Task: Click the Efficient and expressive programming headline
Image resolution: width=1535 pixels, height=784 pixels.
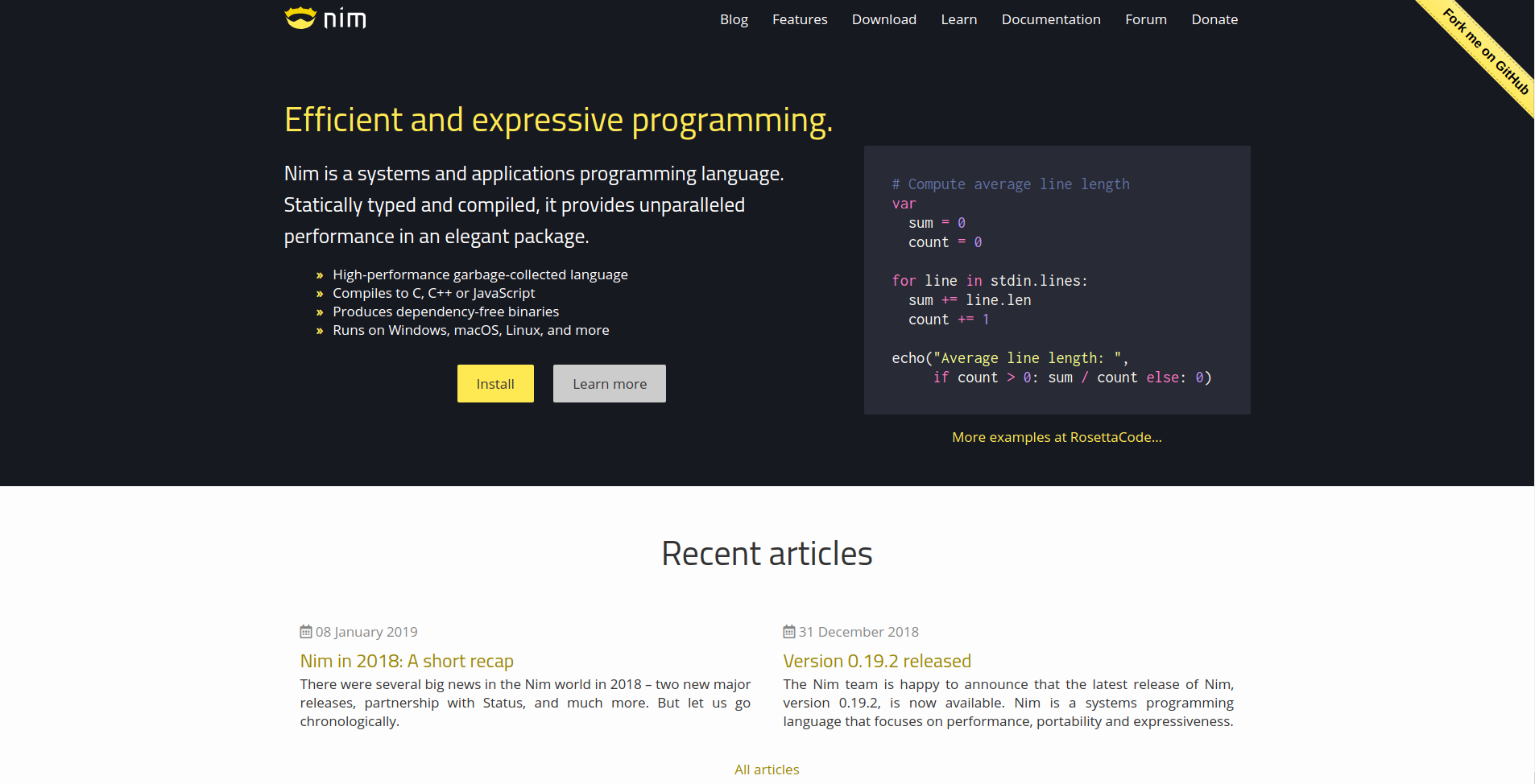Action: tap(558, 120)
